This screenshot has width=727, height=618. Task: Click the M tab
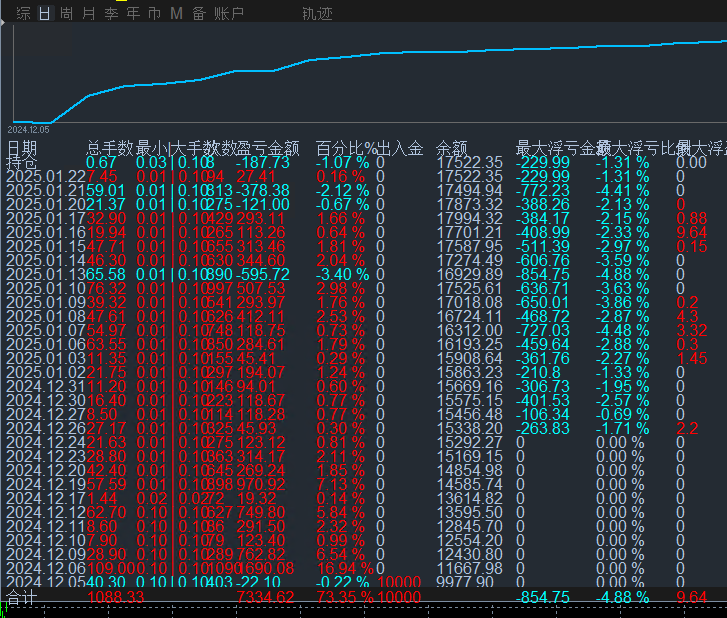(176, 14)
